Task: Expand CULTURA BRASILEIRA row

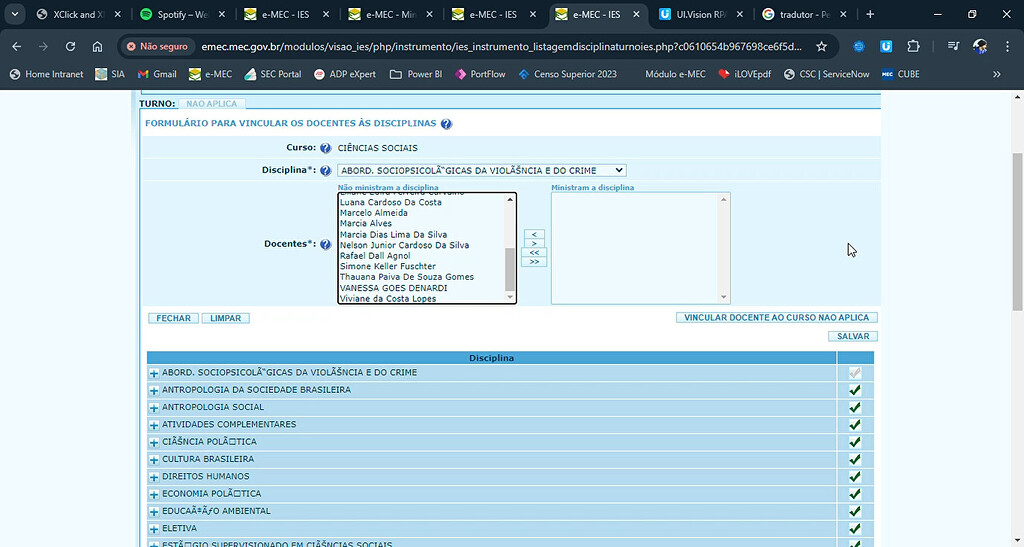Action: click(x=154, y=460)
